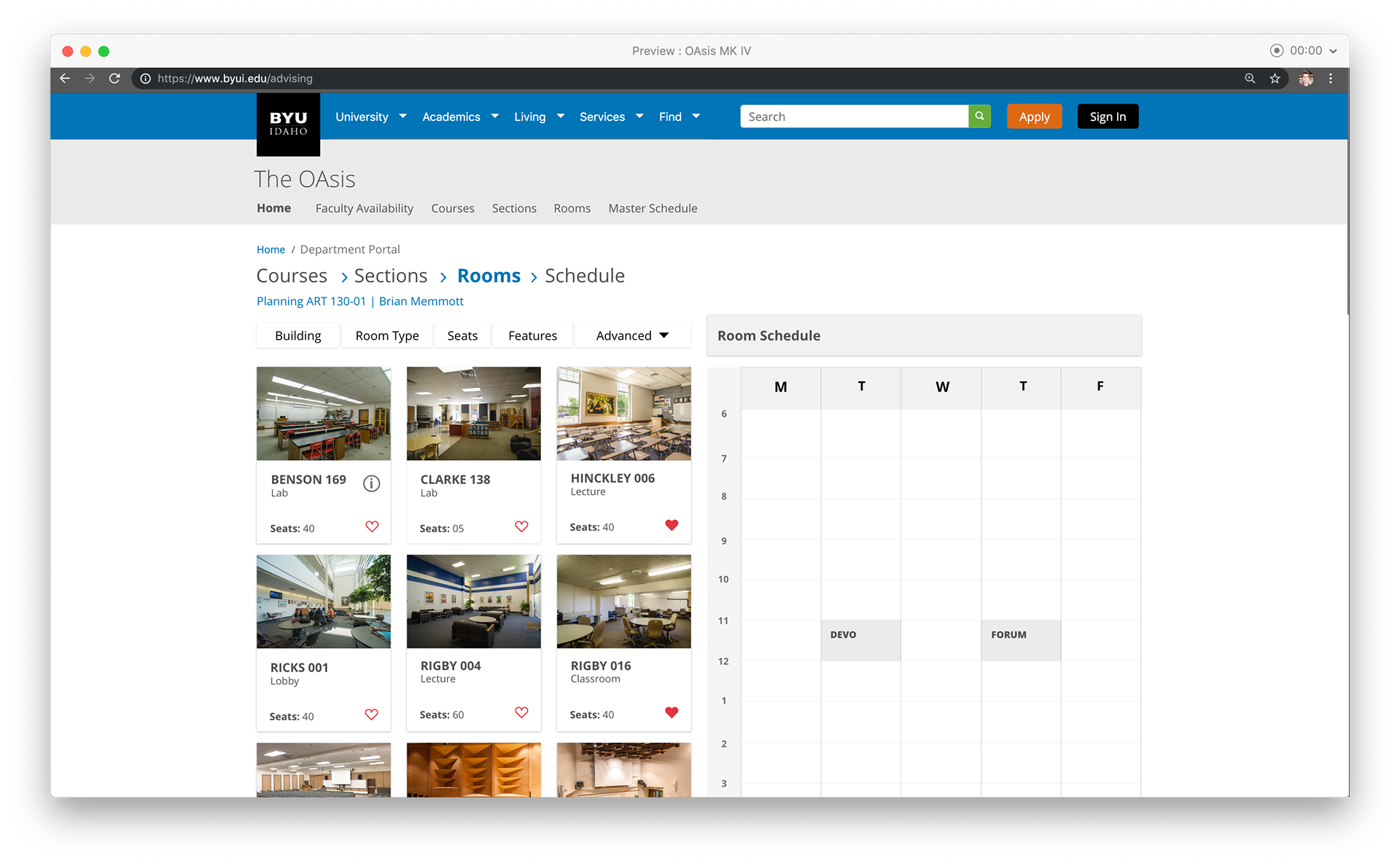Expand the Advanced filter dropdown
The image size is (1400, 864).
click(631, 335)
